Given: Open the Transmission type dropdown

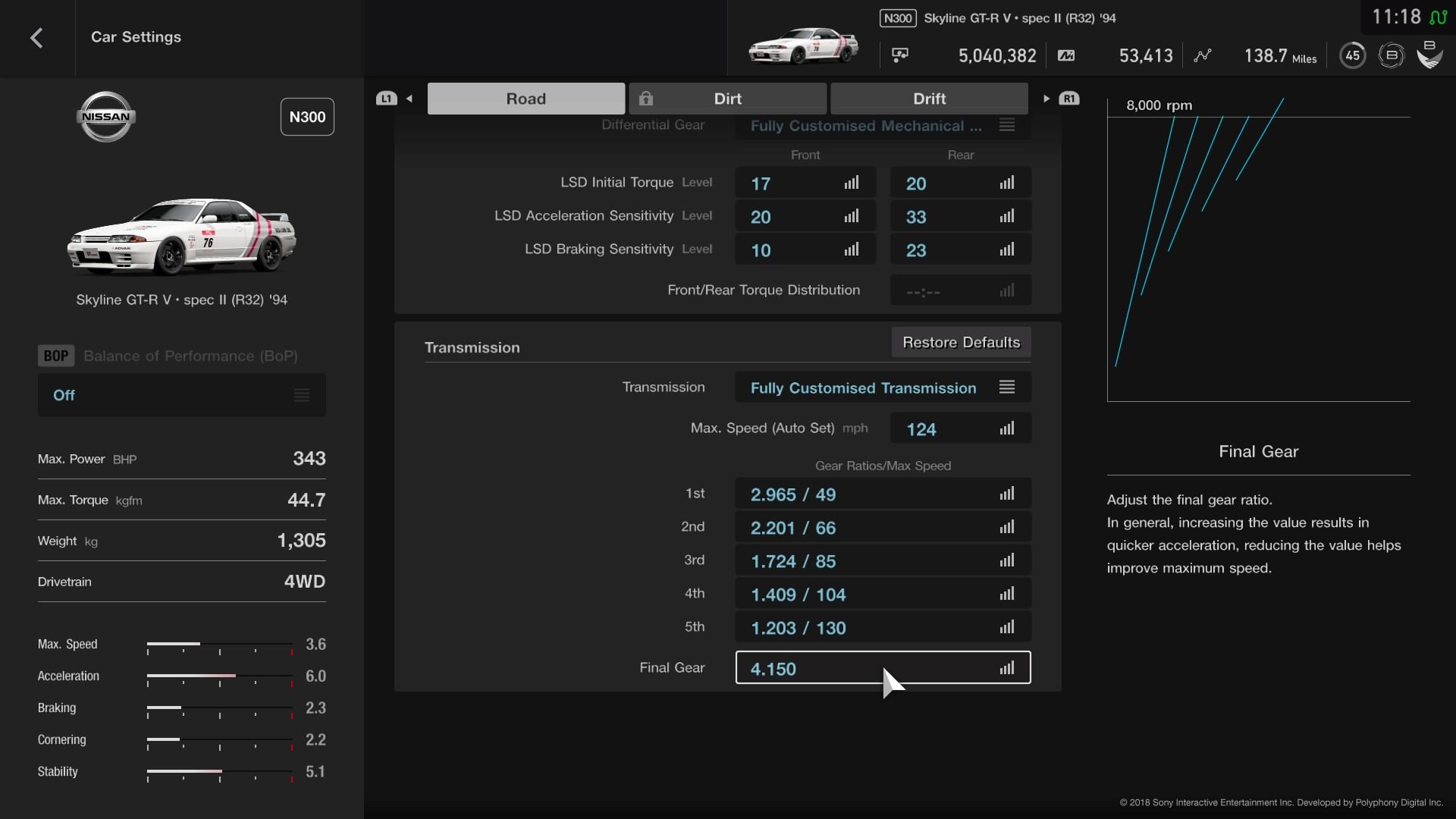Looking at the screenshot, I should 883,388.
